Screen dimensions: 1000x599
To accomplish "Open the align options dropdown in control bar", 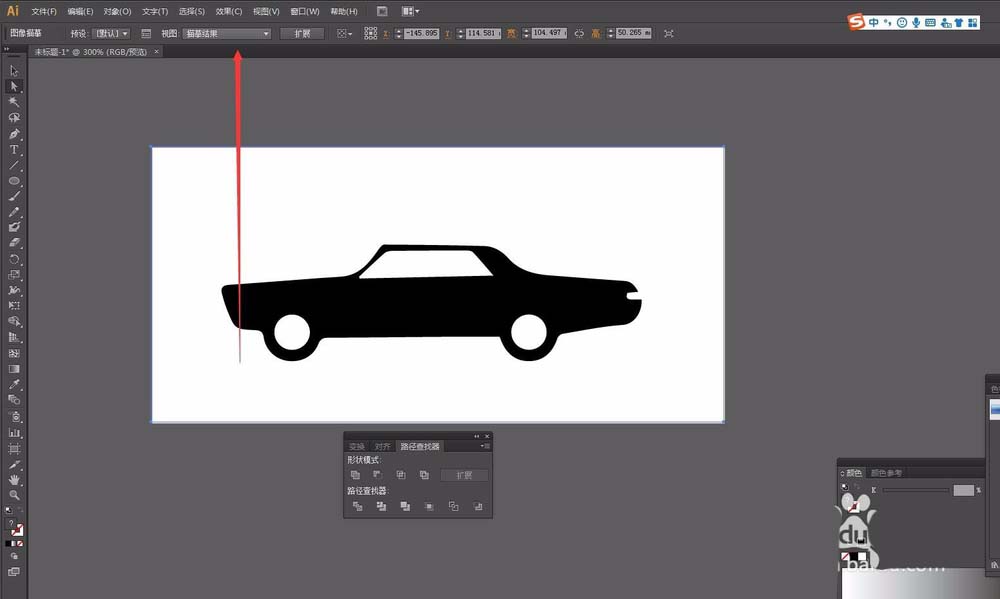I will 344,33.
